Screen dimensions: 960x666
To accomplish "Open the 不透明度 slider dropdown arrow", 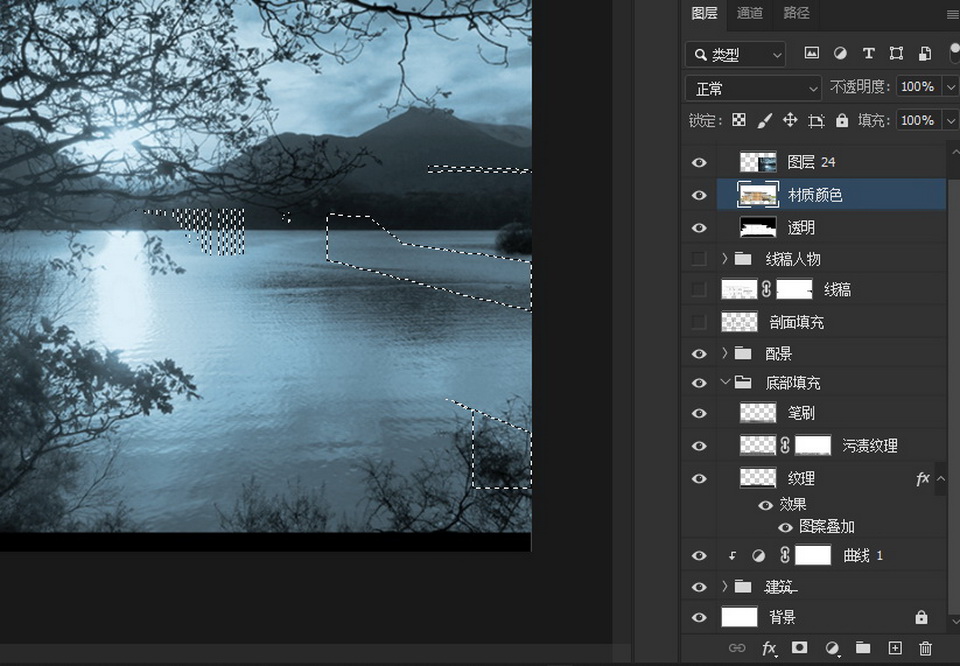I will coord(950,88).
